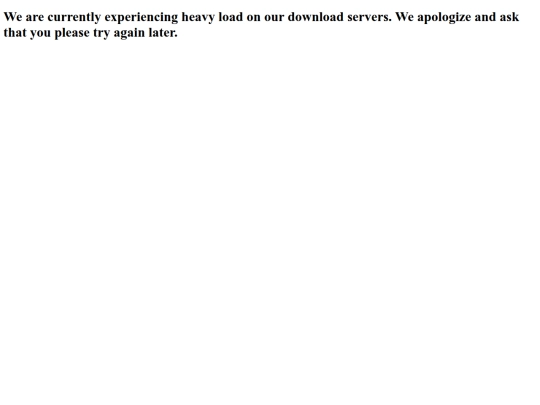540x405 pixels.
Task: Click the word "heavy" in the message
Action: click(198, 18)
